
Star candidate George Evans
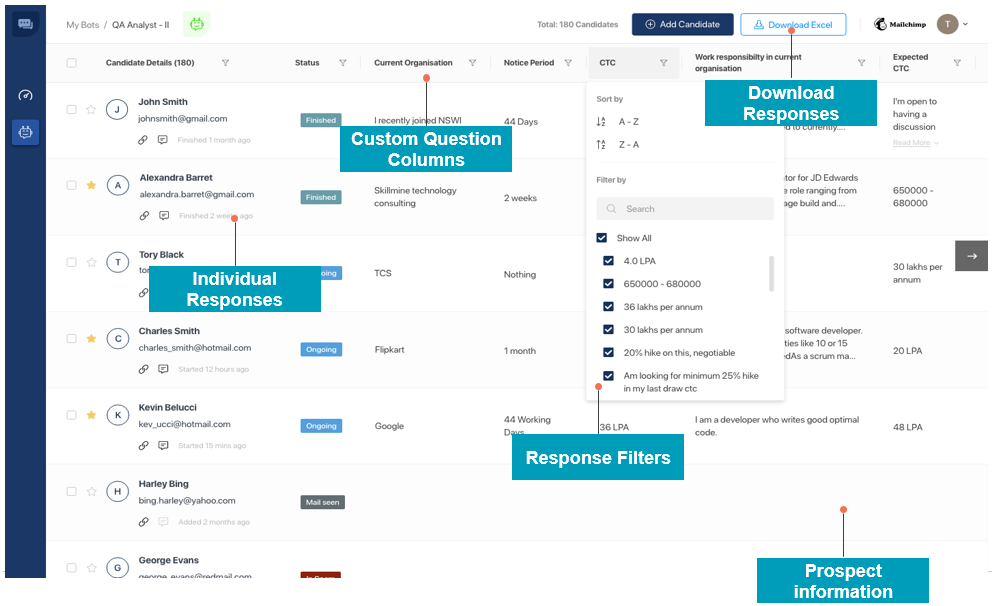pyautogui.click(x=91, y=568)
